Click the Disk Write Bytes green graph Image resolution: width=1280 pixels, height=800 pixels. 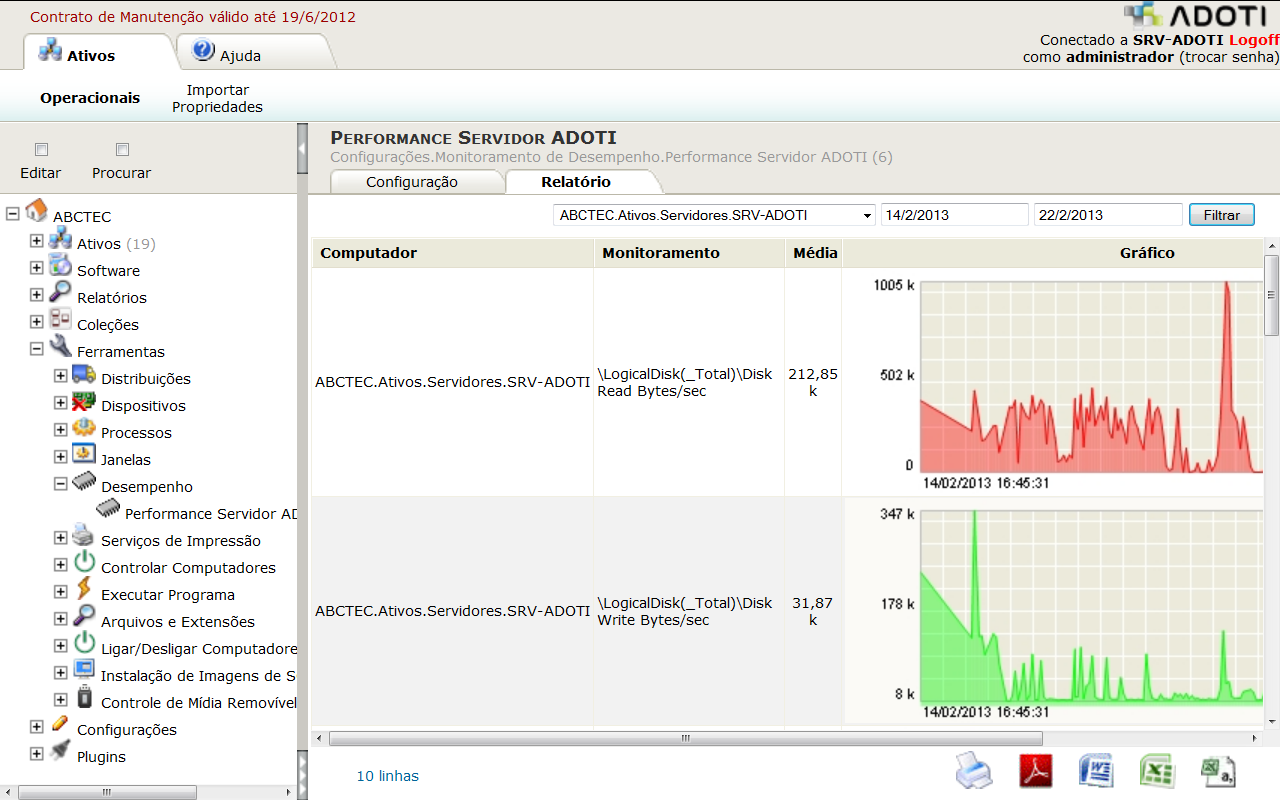[1092, 606]
